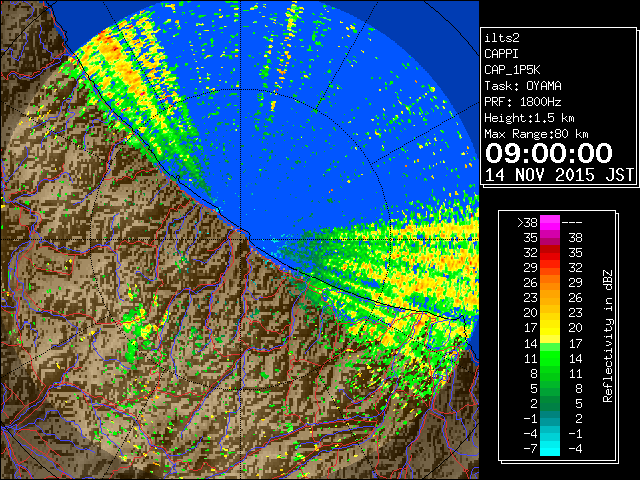Click the 'ilts2' label in the info box

tap(502, 38)
